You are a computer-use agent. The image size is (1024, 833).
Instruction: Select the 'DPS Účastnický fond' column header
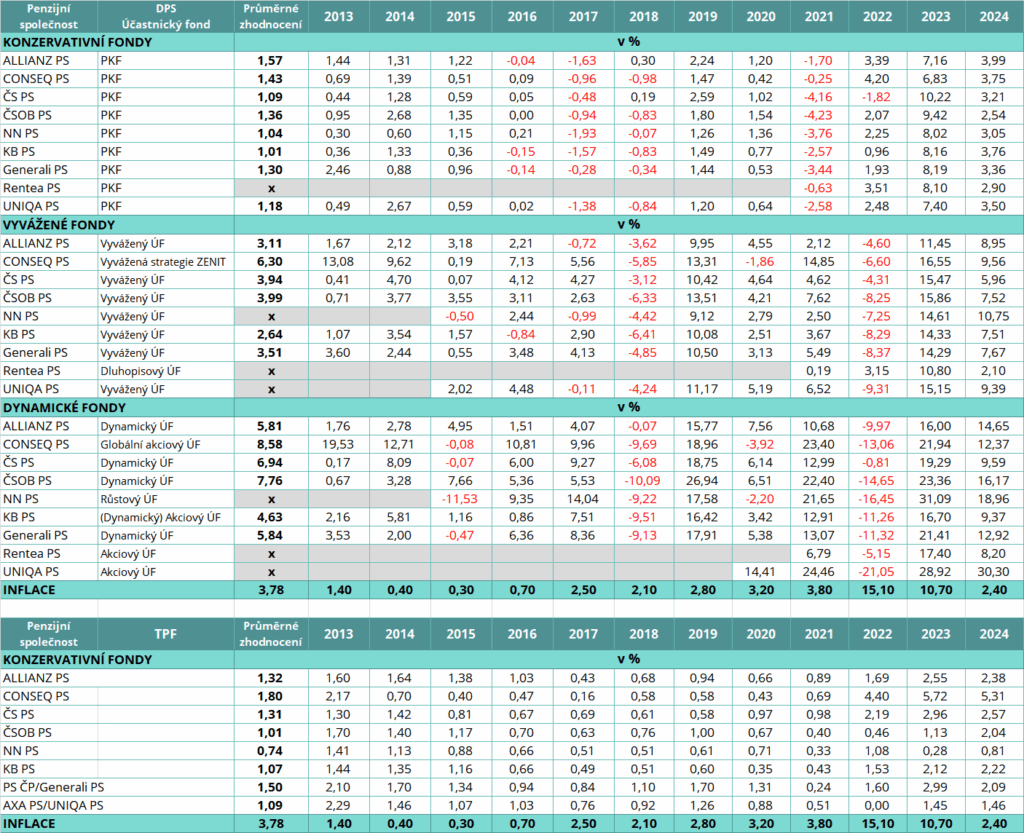tap(166, 17)
